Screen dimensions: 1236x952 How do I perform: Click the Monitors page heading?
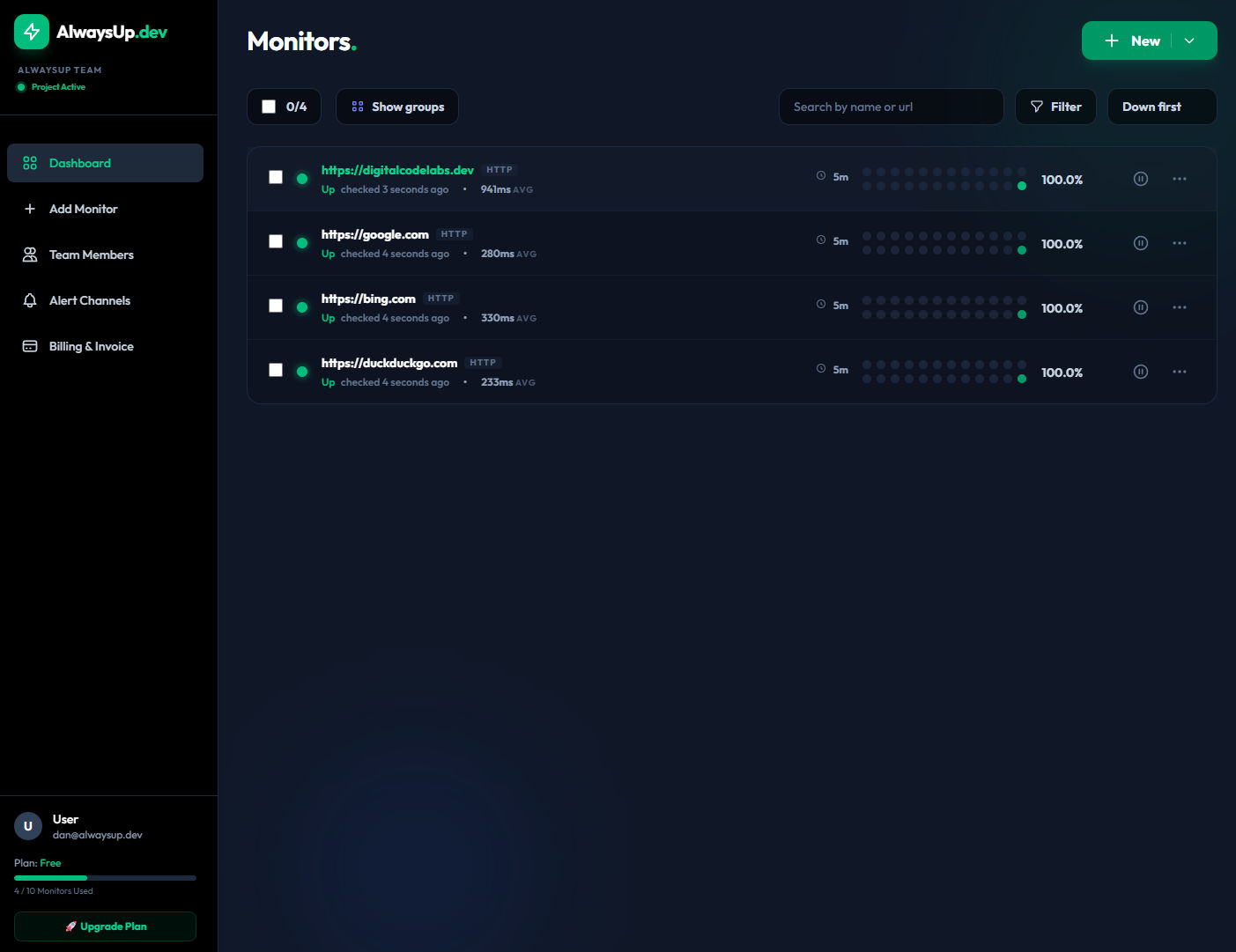[301, 41]
